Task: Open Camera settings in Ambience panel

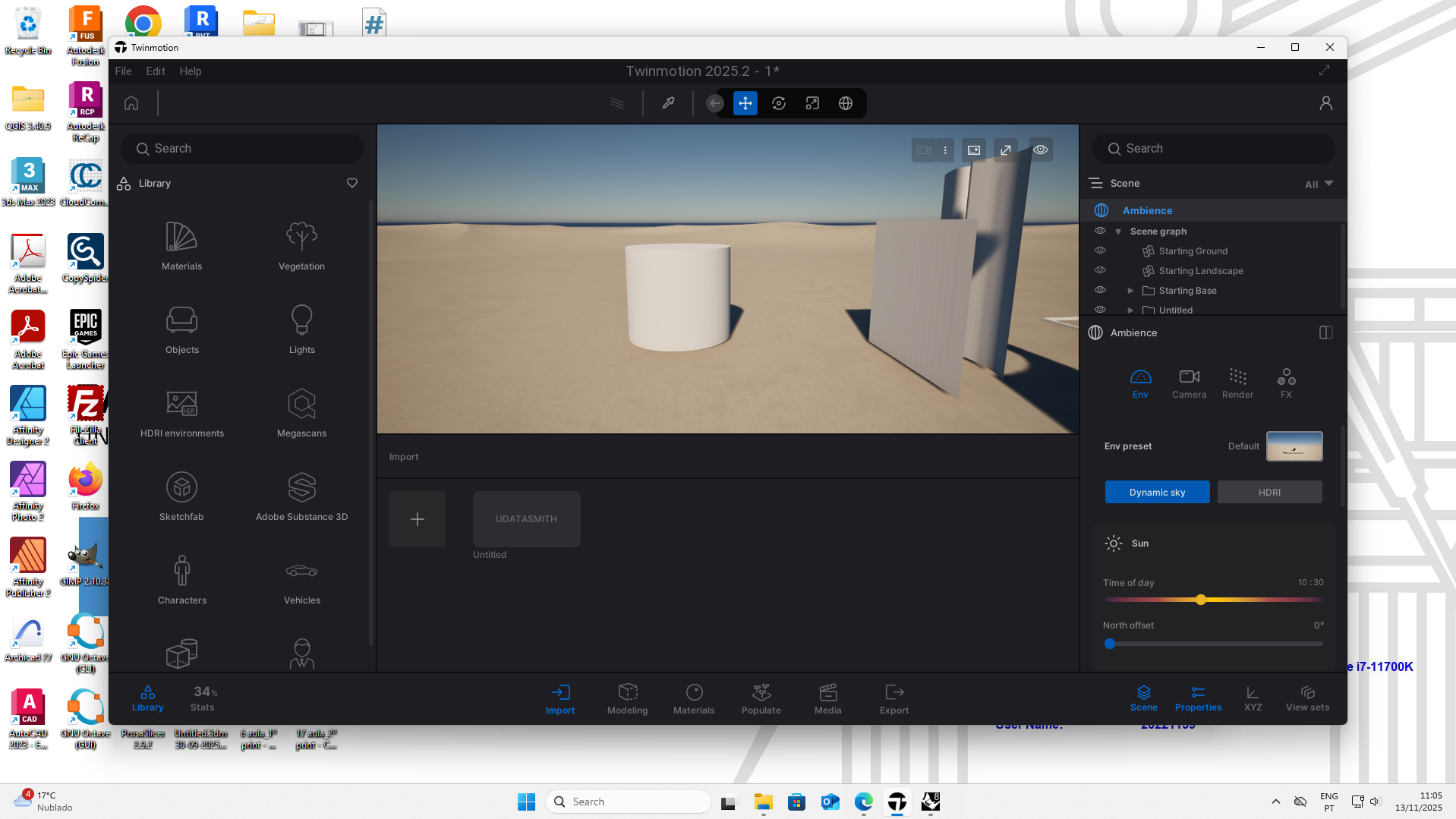Action: [x=1189, y=383]
